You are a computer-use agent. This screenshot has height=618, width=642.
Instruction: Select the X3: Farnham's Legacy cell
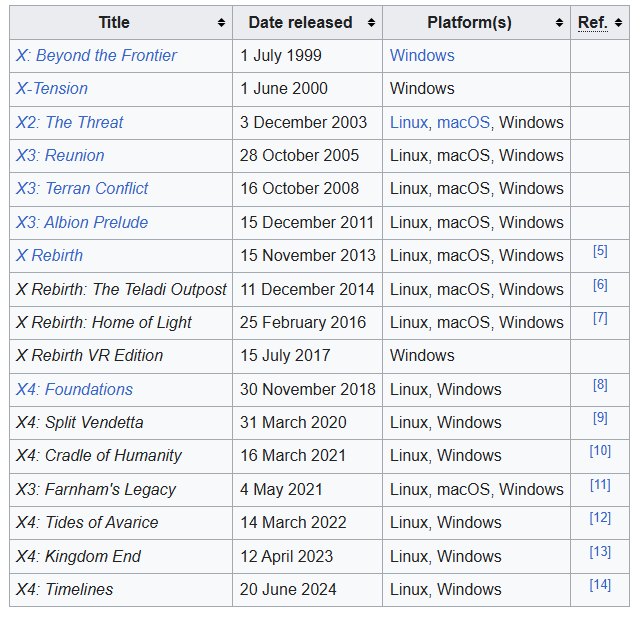pyautogui.click(x=121, y=490)
